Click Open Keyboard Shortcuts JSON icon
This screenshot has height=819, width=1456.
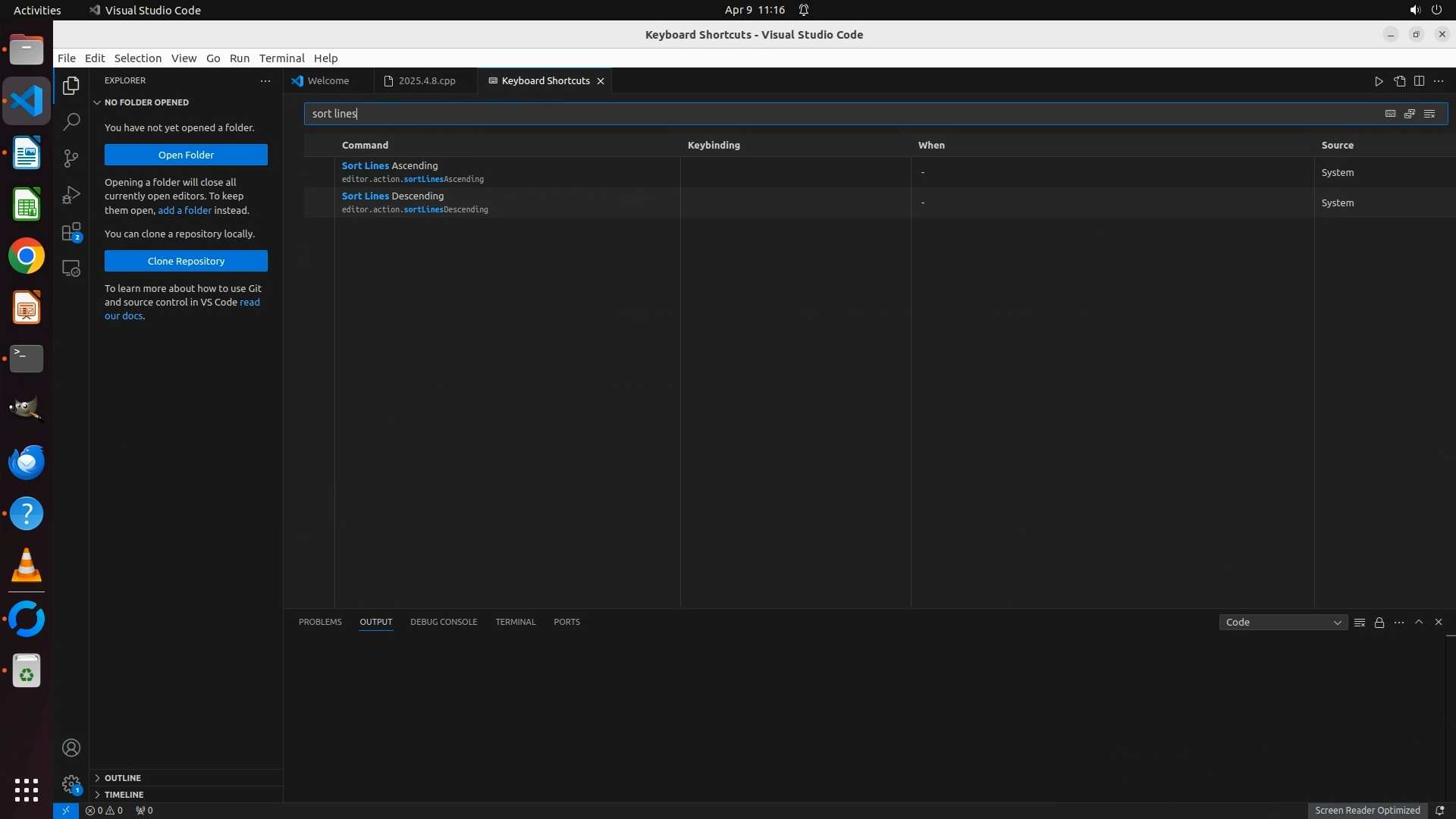pyautogui.click(x=1399, y=81)
